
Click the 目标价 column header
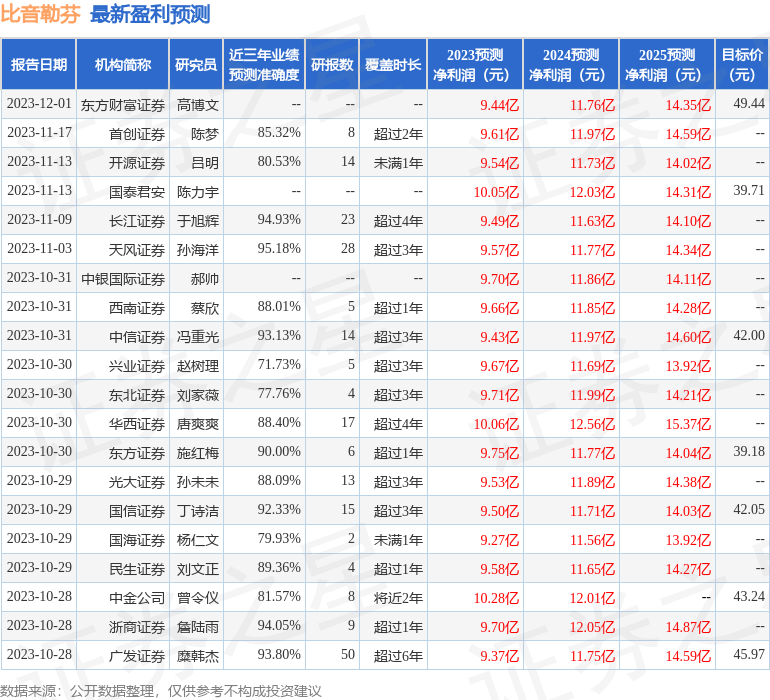[742, 64]
